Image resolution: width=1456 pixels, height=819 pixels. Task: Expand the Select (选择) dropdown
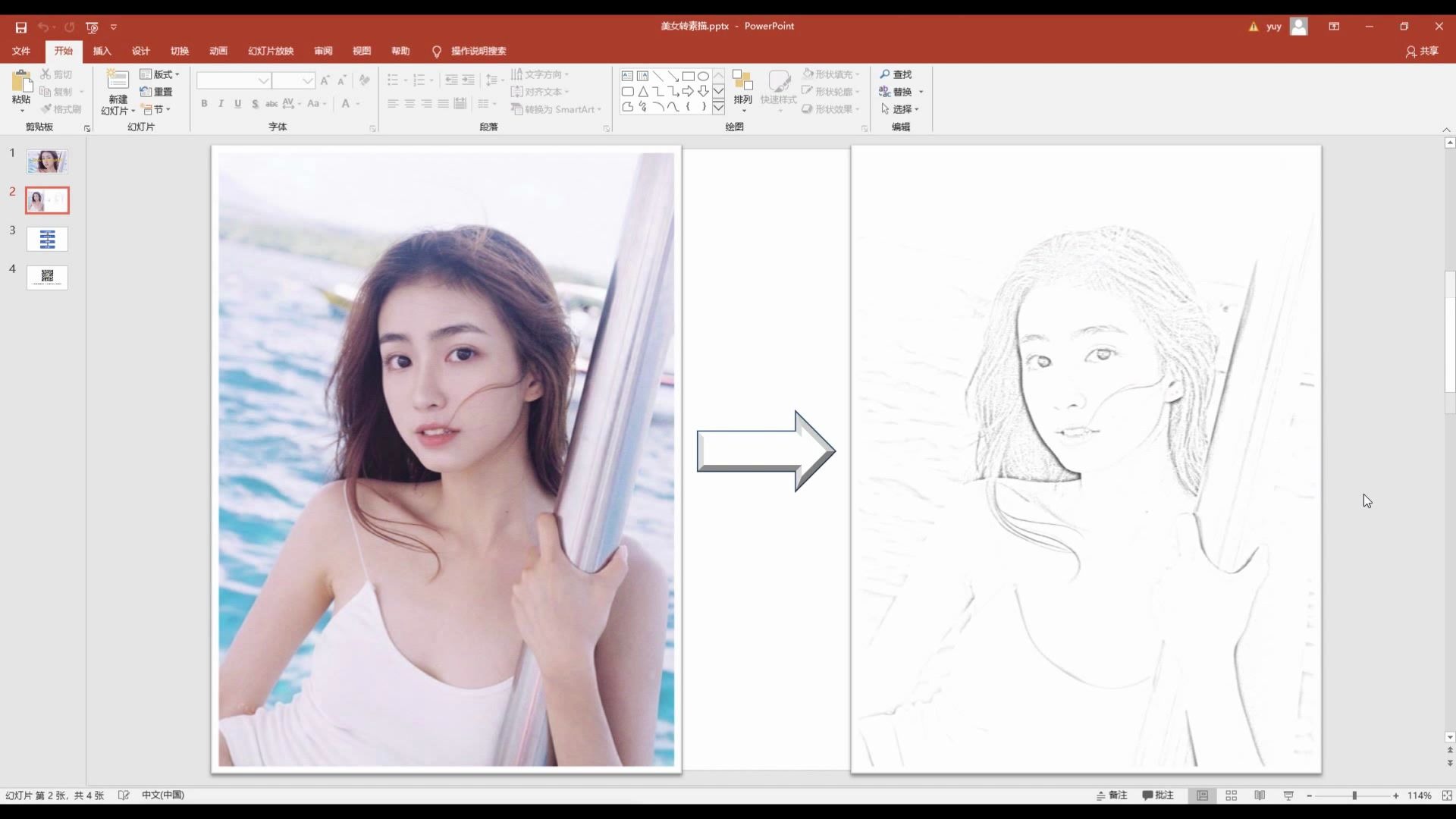[x=901, y=109]
